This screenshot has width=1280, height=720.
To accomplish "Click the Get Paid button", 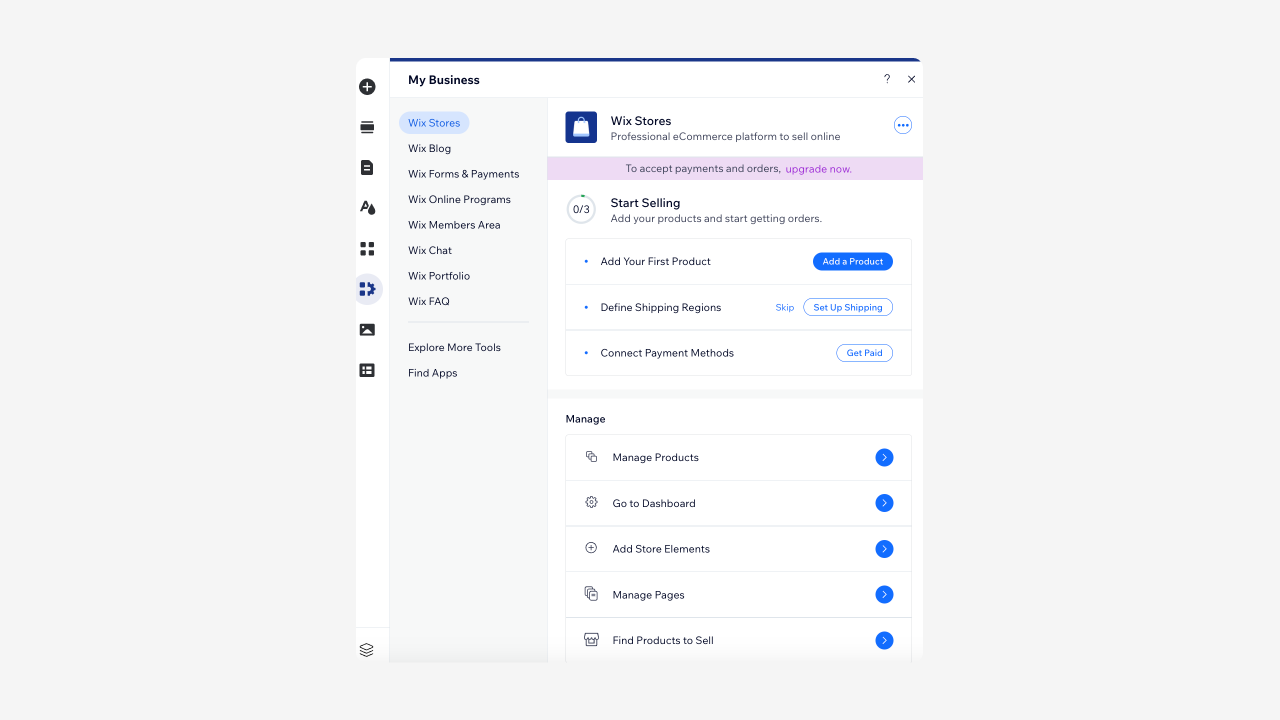I will tap(864, 353).
